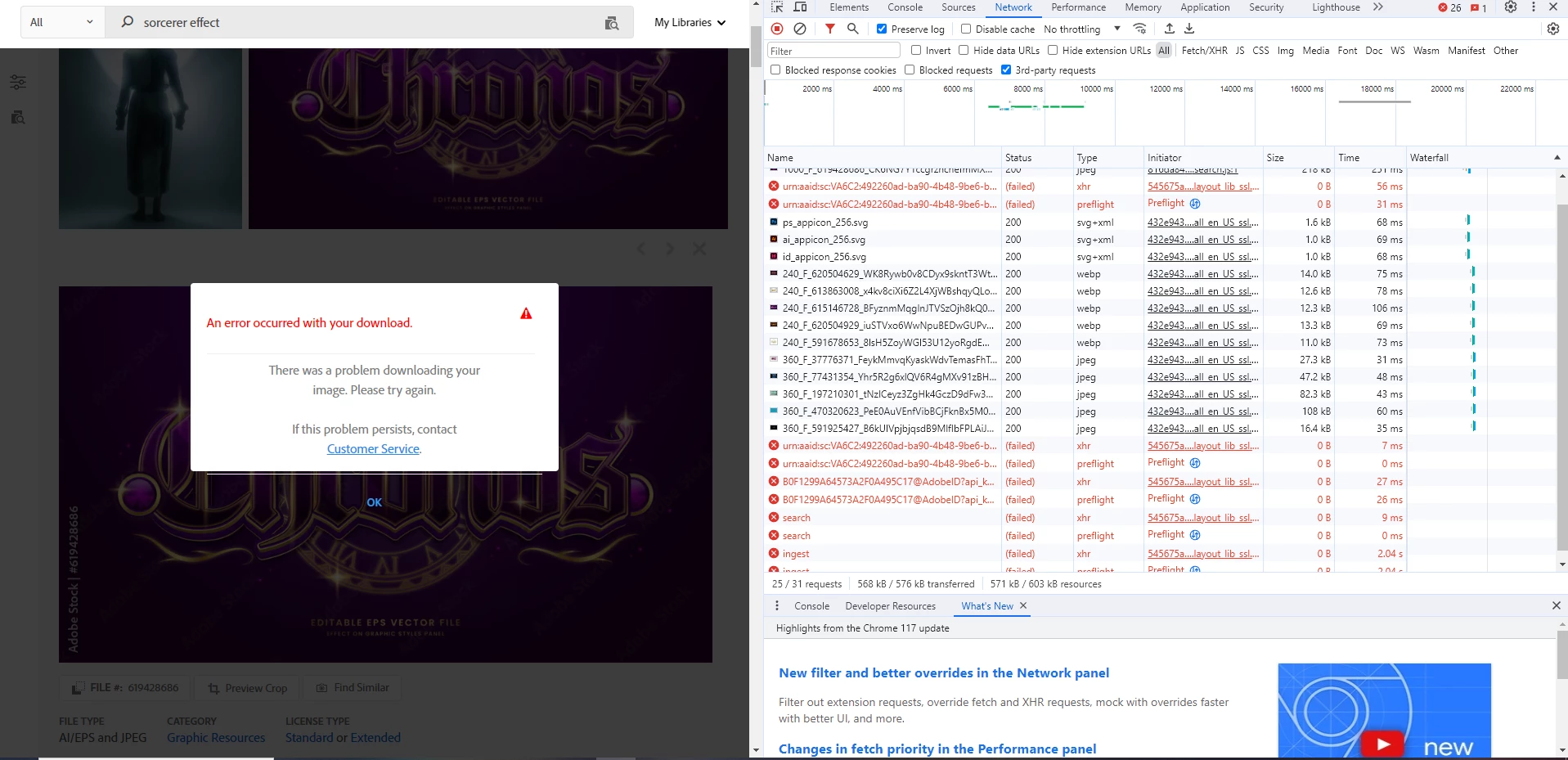Toggle the network filter funnel icon
The height and width of the screenshot is (760, 1568).
tap(829, 29)
